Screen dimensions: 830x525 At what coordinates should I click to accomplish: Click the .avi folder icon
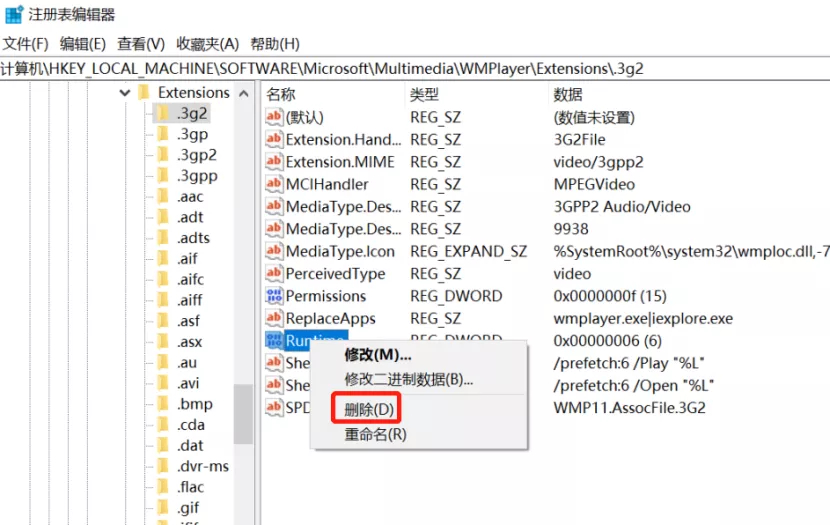pos(164,383)
